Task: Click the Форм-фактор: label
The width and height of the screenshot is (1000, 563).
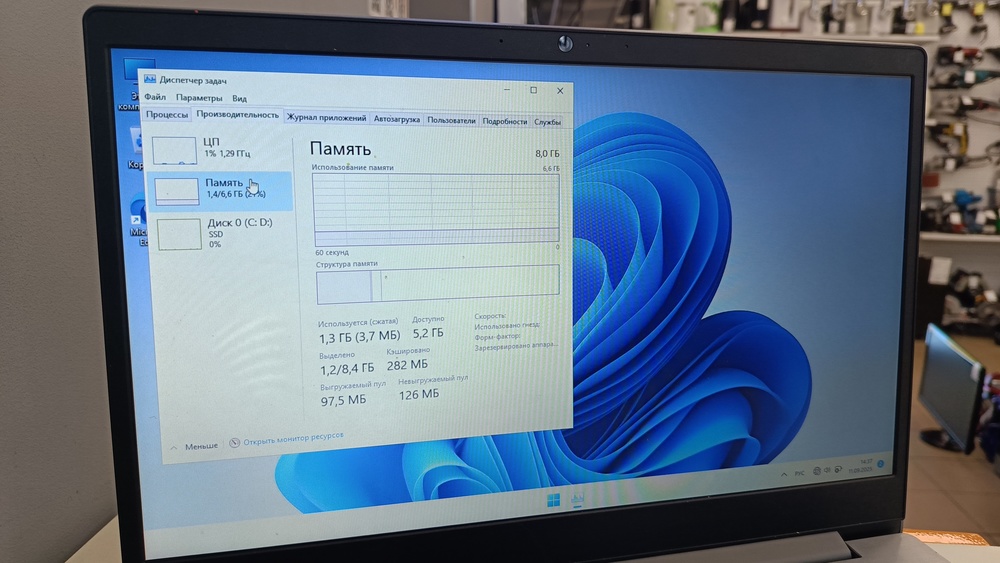Action: pos(497,336)
